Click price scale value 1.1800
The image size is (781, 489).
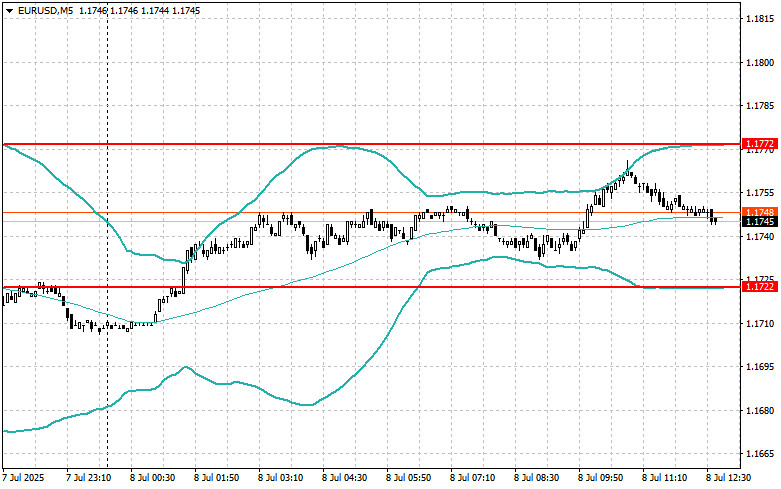(x=760, y=63)
